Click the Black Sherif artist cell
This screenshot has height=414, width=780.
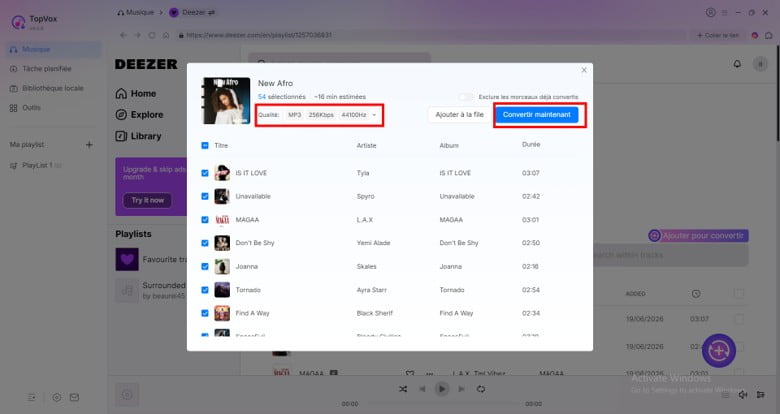pos(375,313)
